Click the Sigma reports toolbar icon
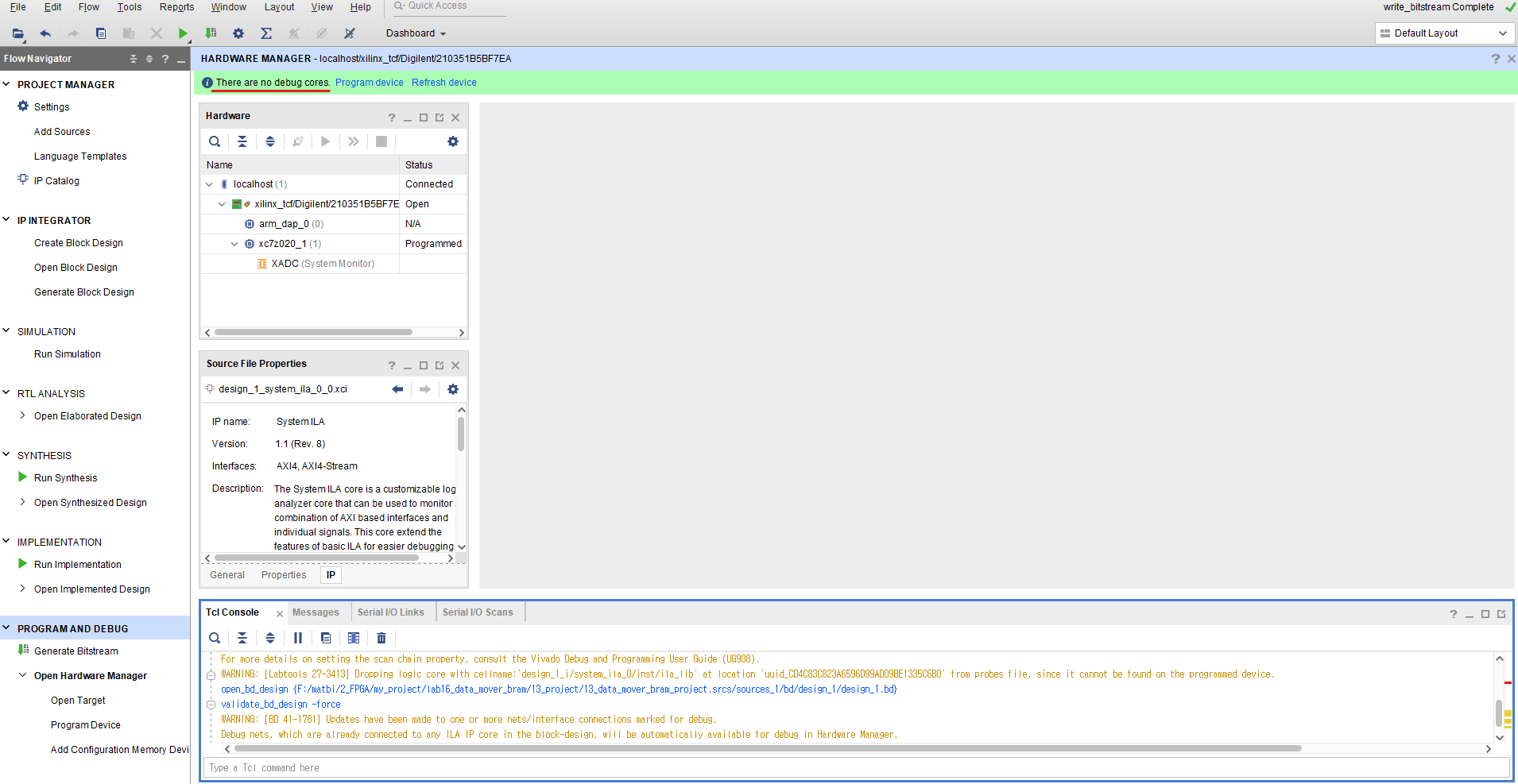The width and height of the screenshot is (1518, 784). tap(266, 33)
